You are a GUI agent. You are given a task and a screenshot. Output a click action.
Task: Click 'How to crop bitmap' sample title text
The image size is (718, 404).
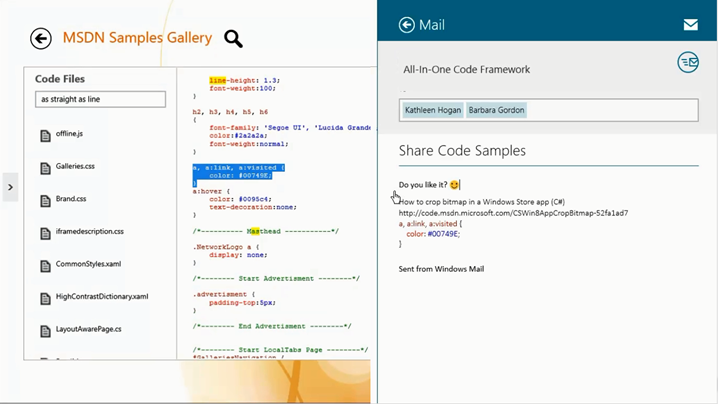click(x=482, y=202)
